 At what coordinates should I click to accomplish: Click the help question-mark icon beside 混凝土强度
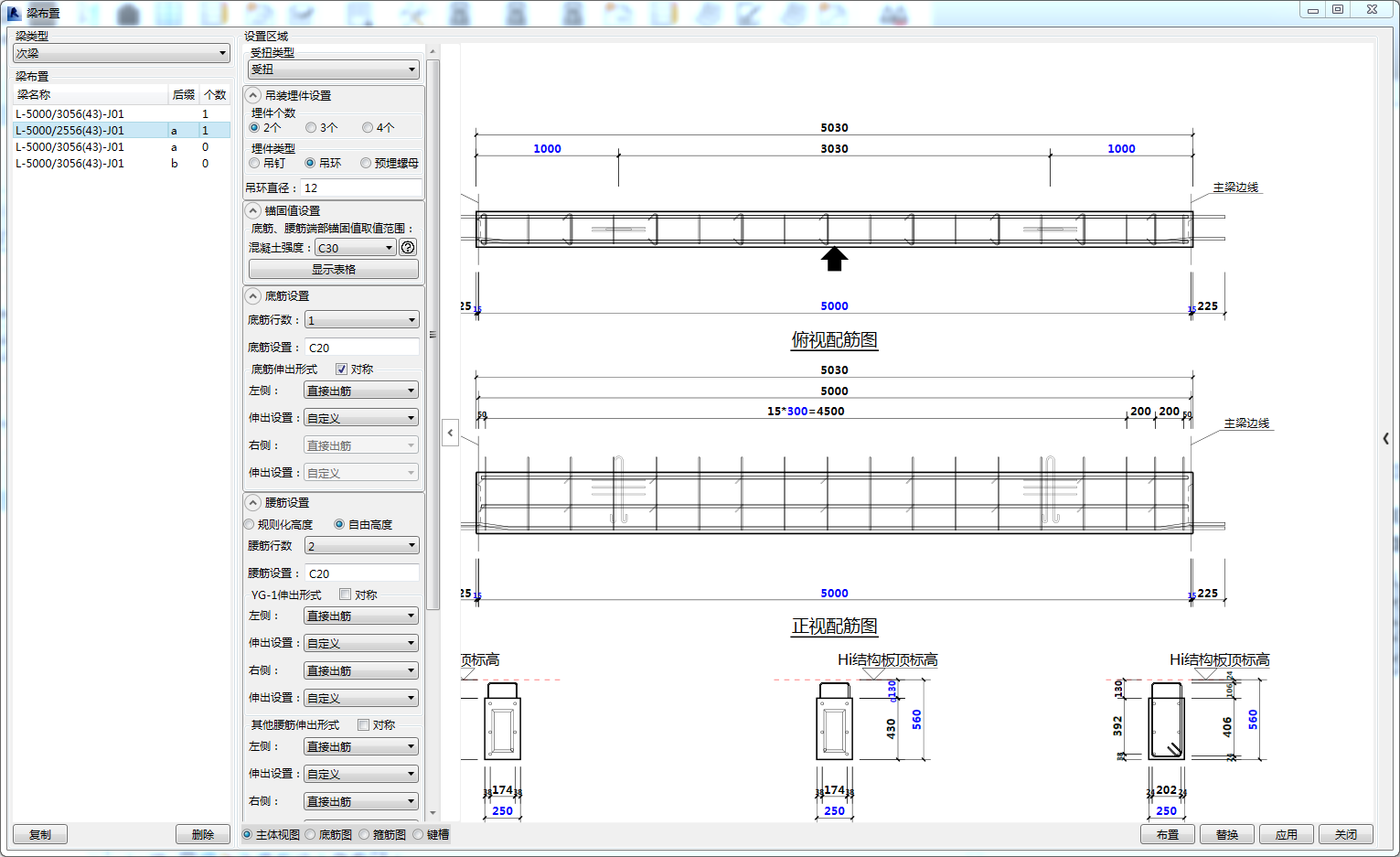click(408, 248)
